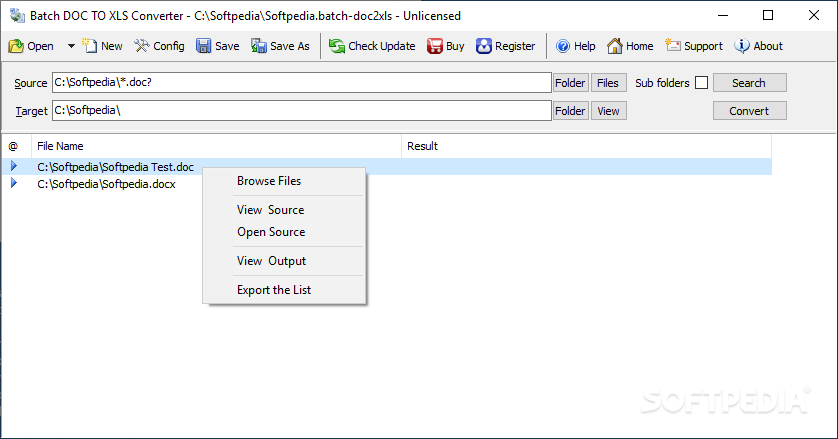Maximize the converter window
The image size is (838, 439).
point(768,16)
